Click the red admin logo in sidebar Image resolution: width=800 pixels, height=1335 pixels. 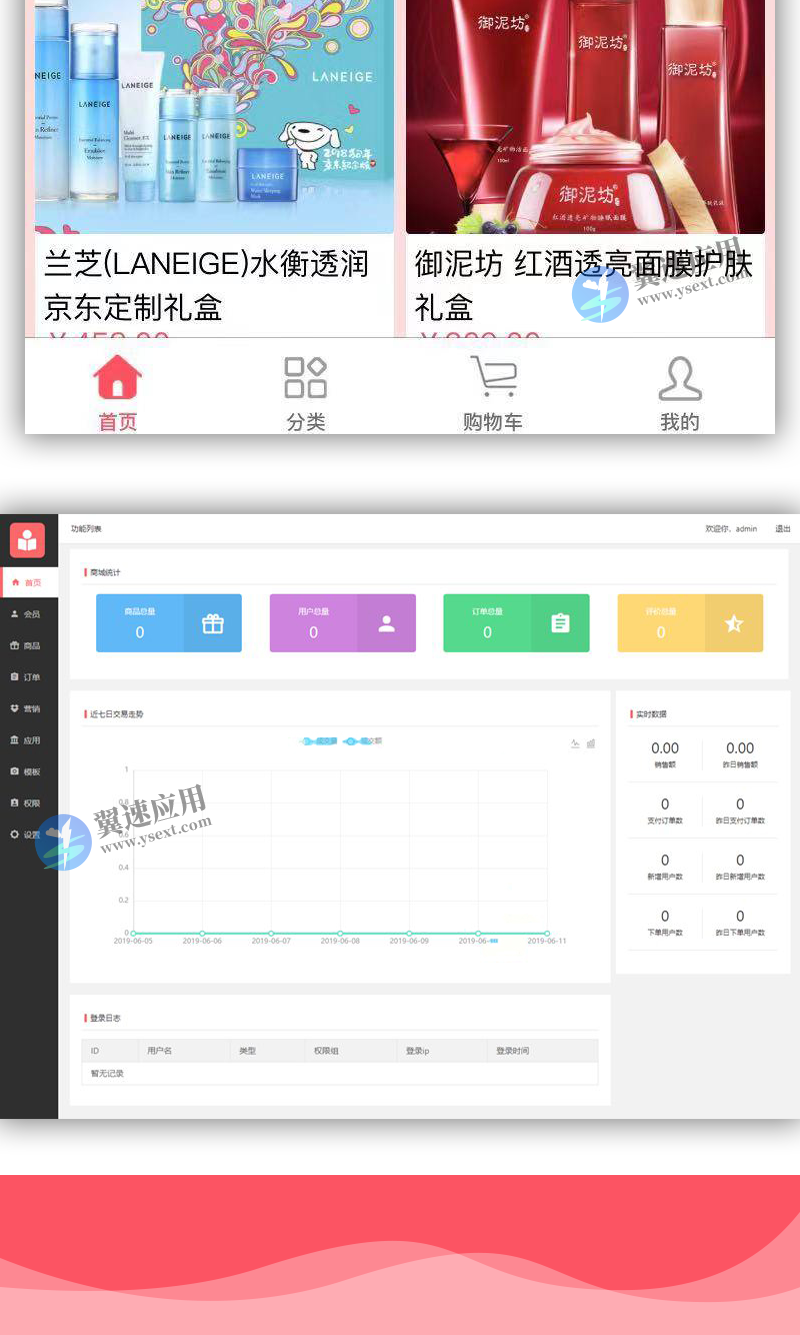(28, 540)
